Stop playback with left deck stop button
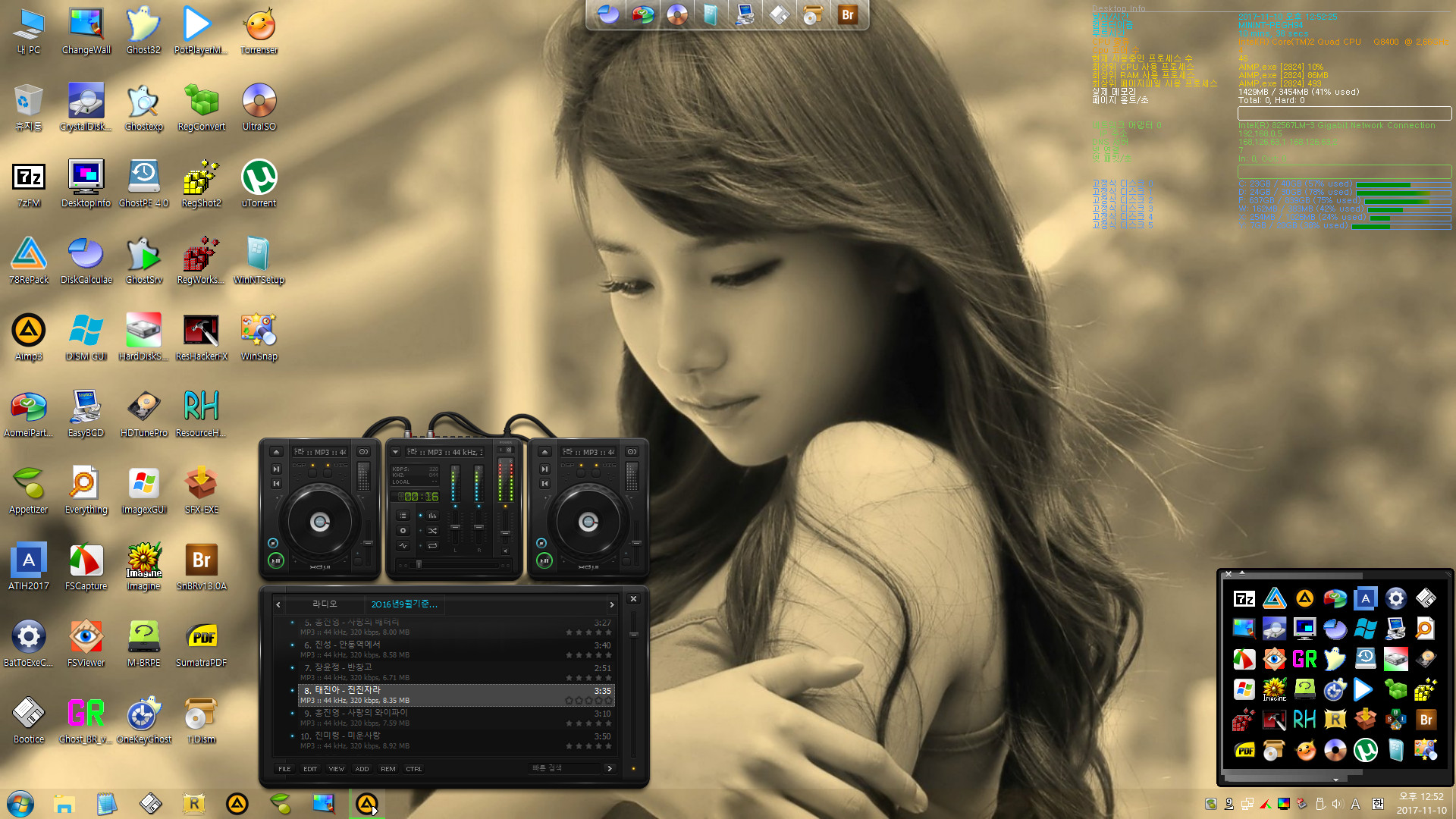Screen dimensions: 1456x819 [273, 543]
